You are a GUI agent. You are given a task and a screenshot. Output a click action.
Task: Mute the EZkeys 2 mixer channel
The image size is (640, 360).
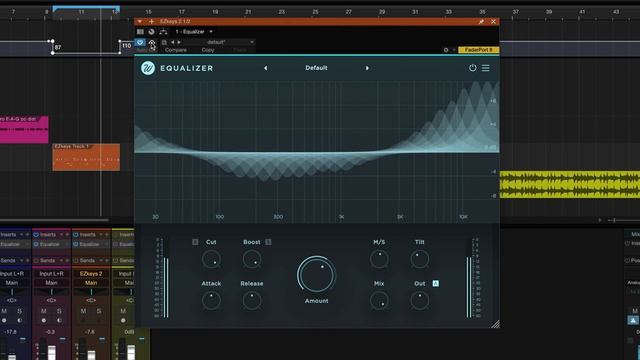[83, 311]
